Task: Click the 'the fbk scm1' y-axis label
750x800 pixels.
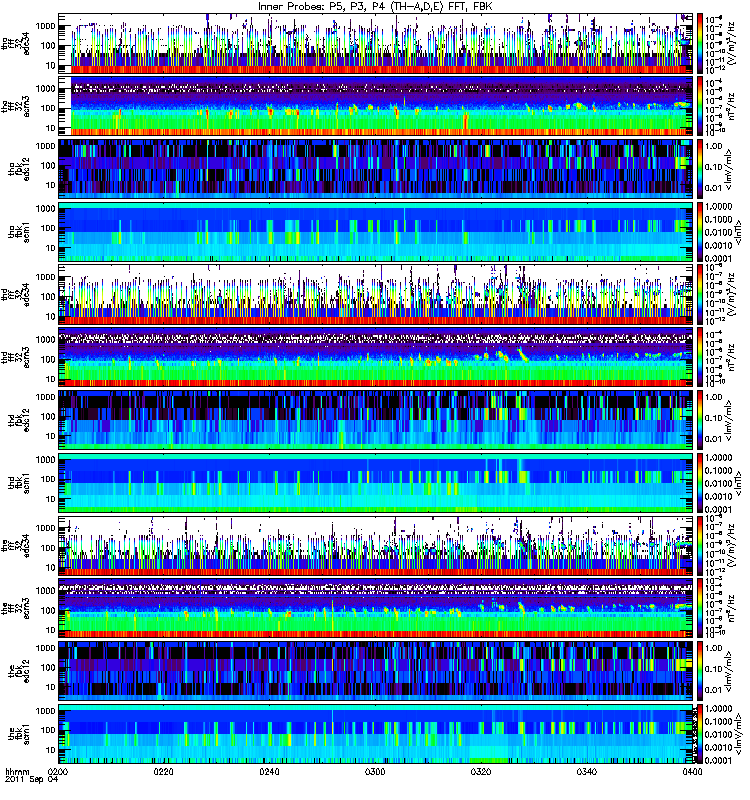Action: [x=19, y=734]
